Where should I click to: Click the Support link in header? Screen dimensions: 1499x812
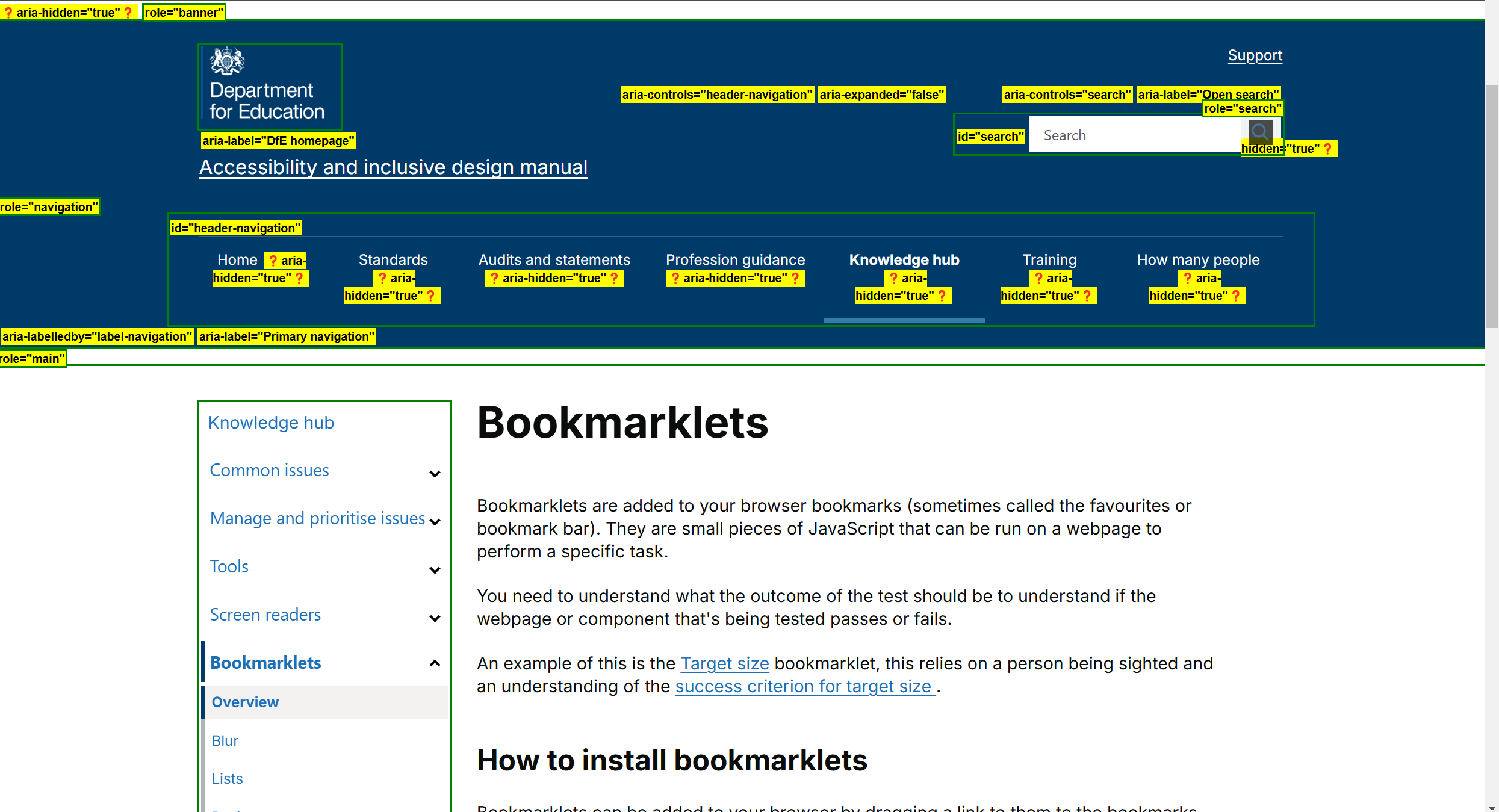(x=1255, y=55)
